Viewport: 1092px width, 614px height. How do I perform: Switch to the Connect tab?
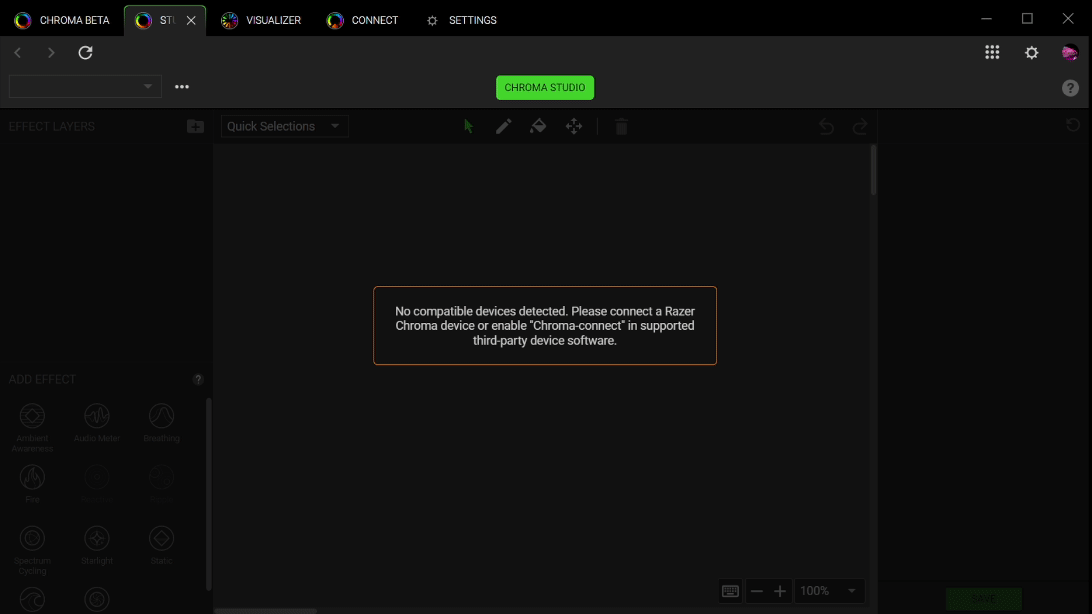click(362, 20)
